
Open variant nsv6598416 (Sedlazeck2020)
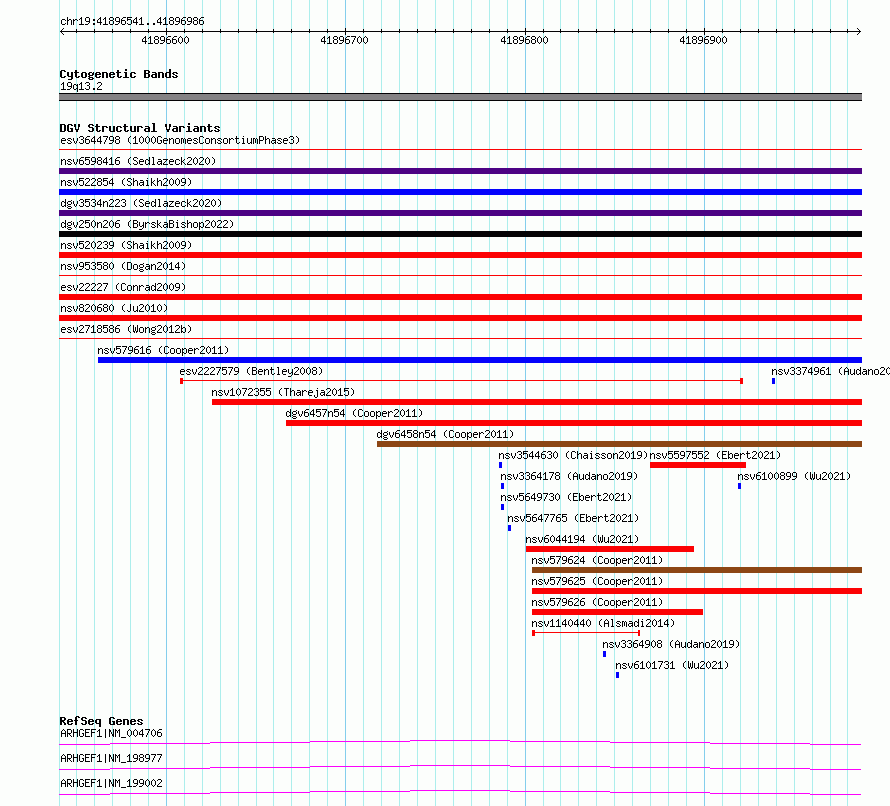138,161
